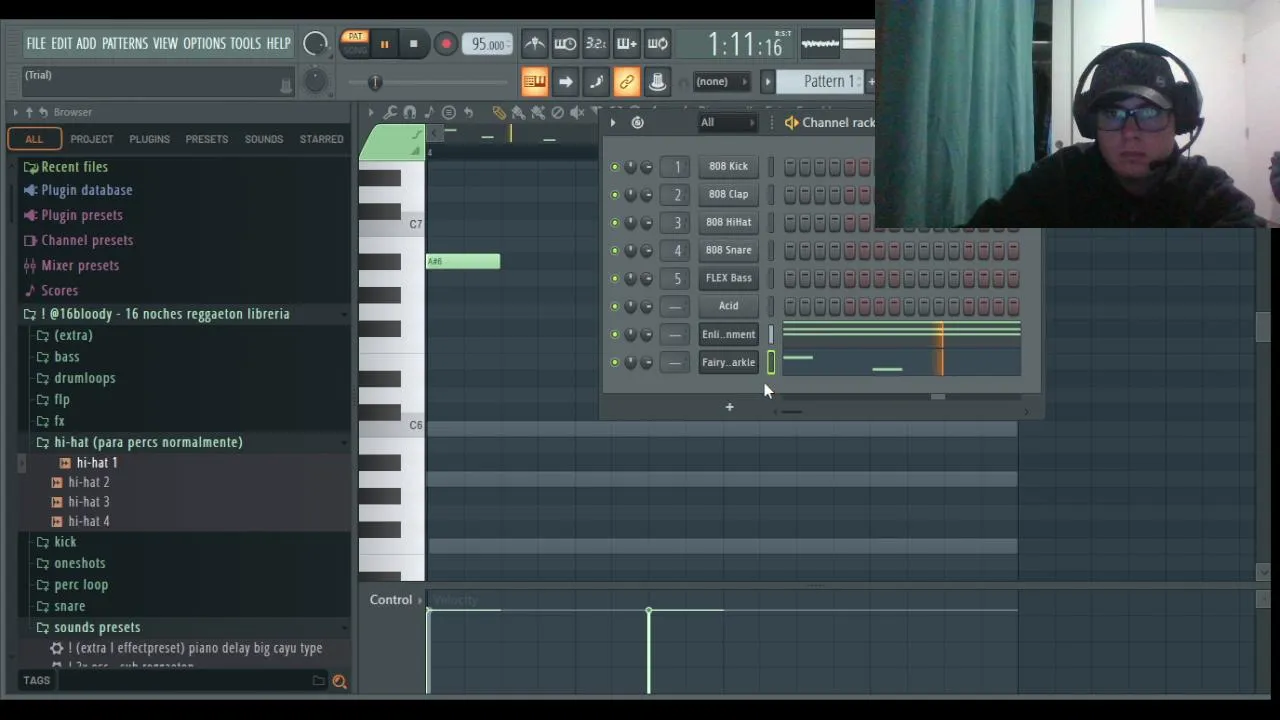Viewport: 1280px width, 720px height.
Task: Click mixer track number 3 for 808 HiHat
Action: coord(677,222)
